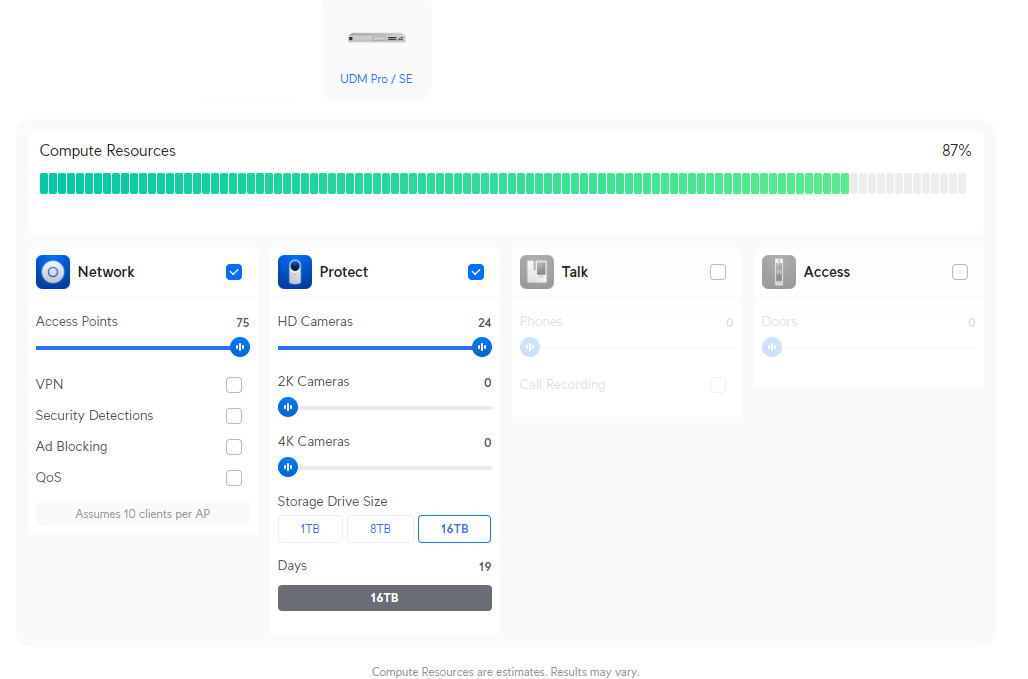Click the Phones slider handle

click(x=530, y=347)
